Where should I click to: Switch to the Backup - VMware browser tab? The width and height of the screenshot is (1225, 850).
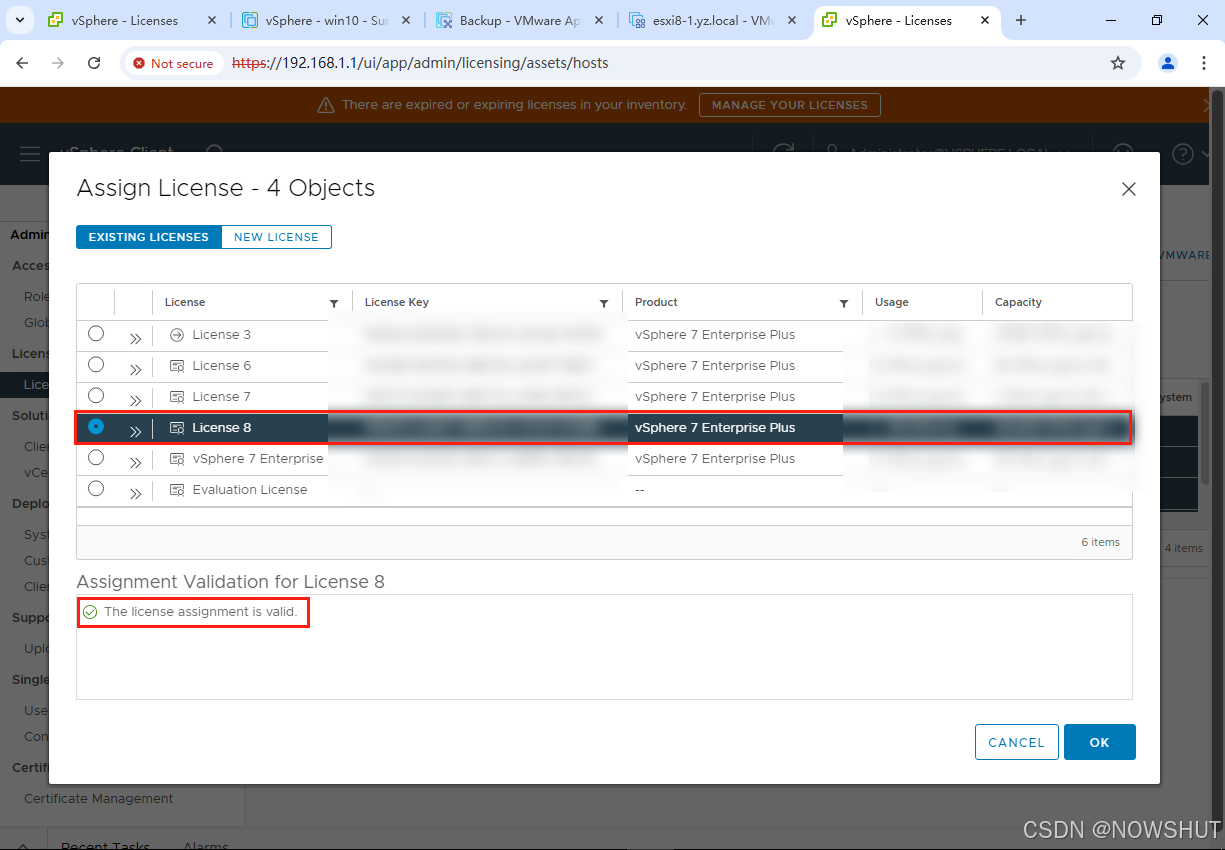[x=520, y=20]
